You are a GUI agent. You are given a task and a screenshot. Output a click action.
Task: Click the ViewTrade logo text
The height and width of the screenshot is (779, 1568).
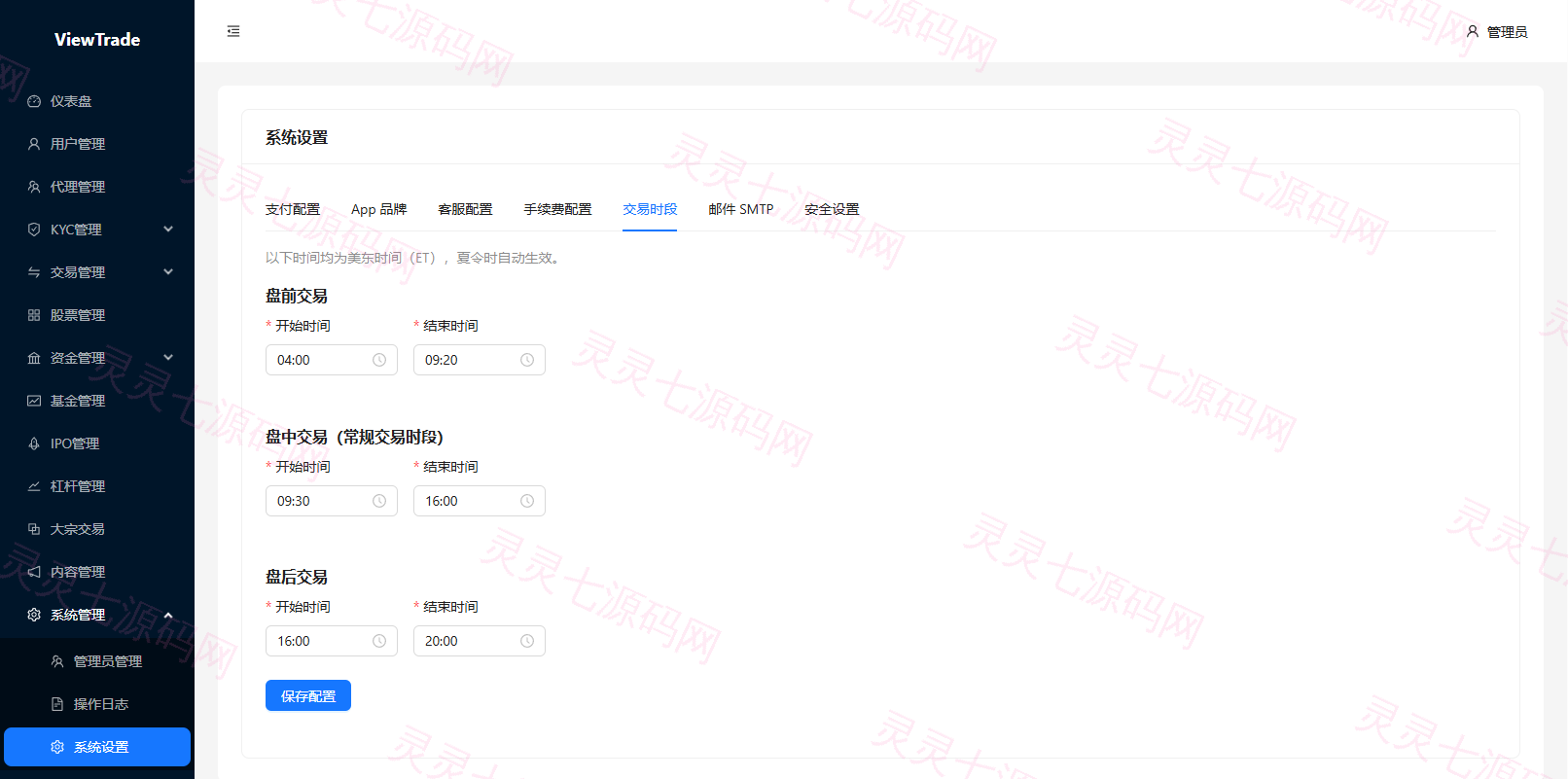pos(97,40)
